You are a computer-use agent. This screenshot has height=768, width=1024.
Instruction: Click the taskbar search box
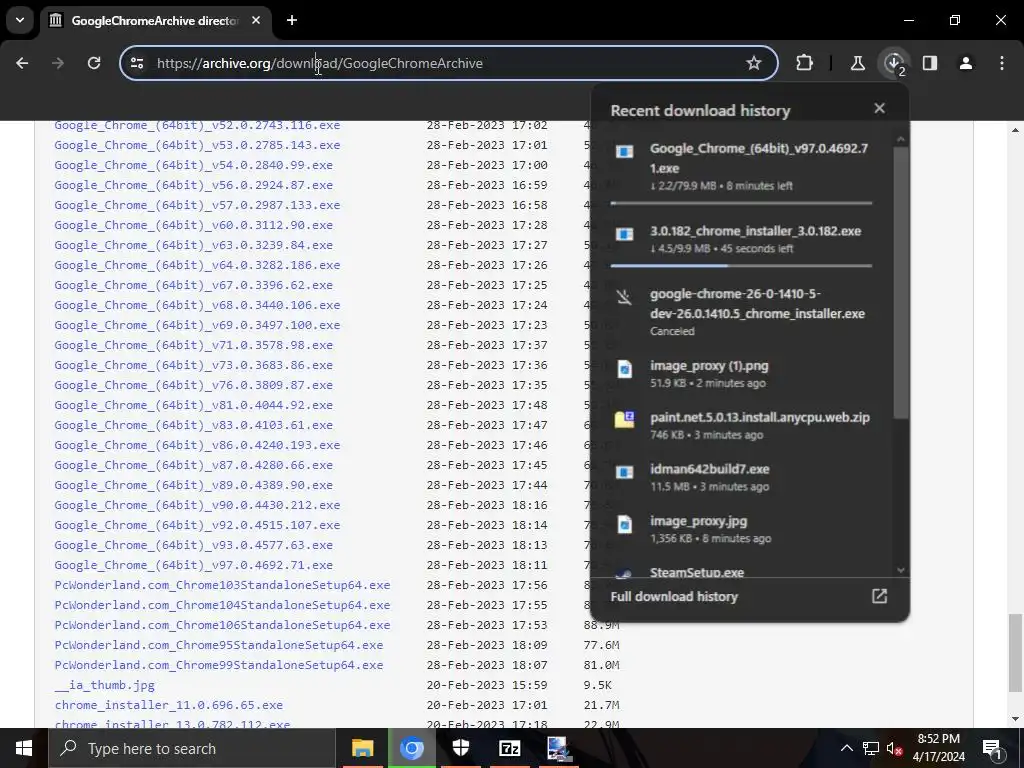192,748
